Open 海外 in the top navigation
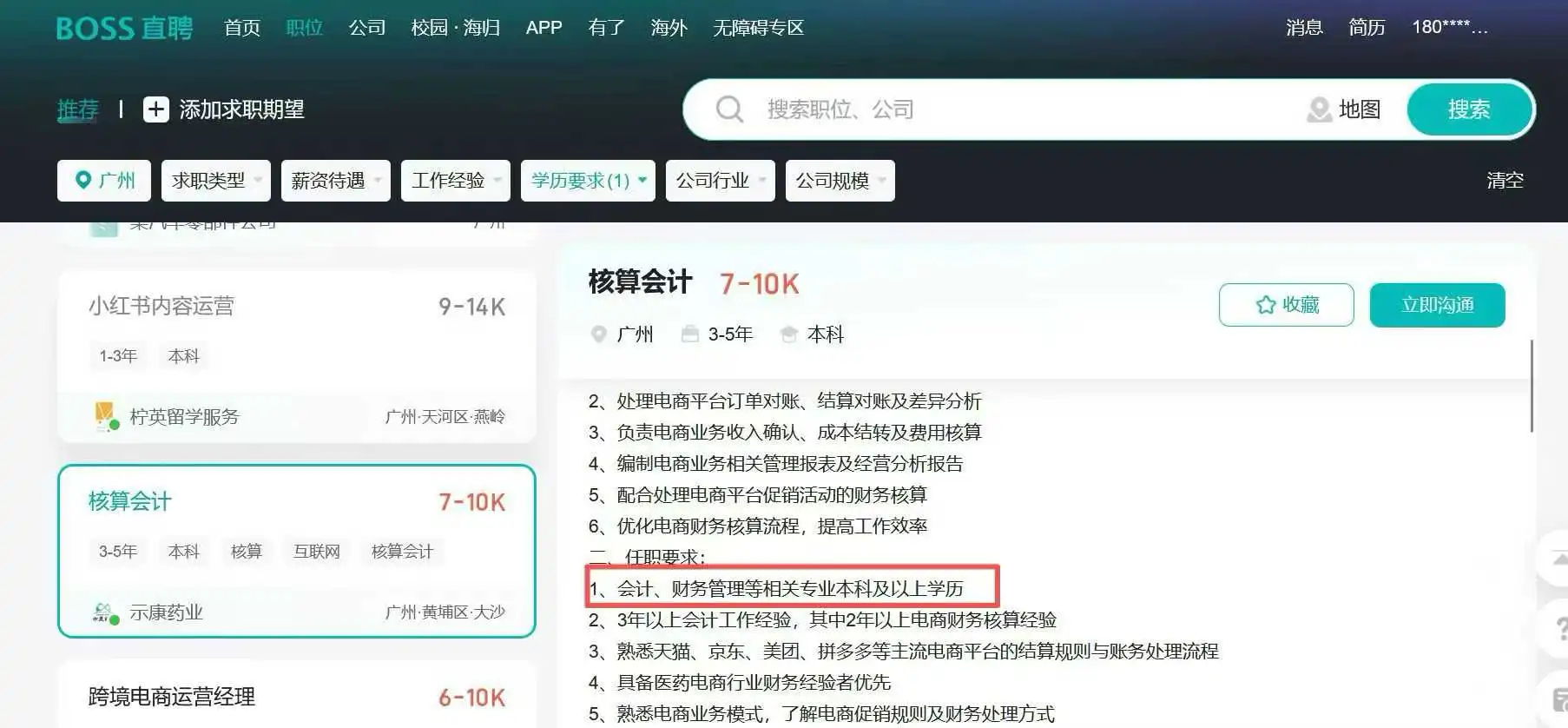 pyautogui.click(x=669, y=28)
